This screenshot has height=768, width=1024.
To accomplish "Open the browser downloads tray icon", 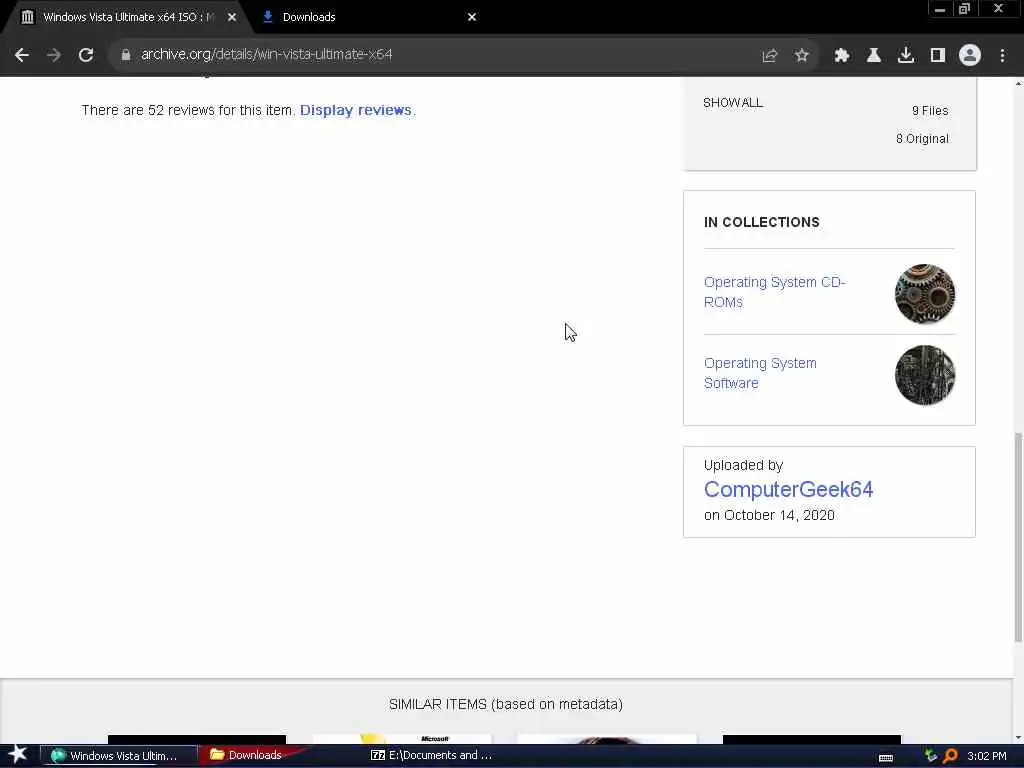I will 906,56.
